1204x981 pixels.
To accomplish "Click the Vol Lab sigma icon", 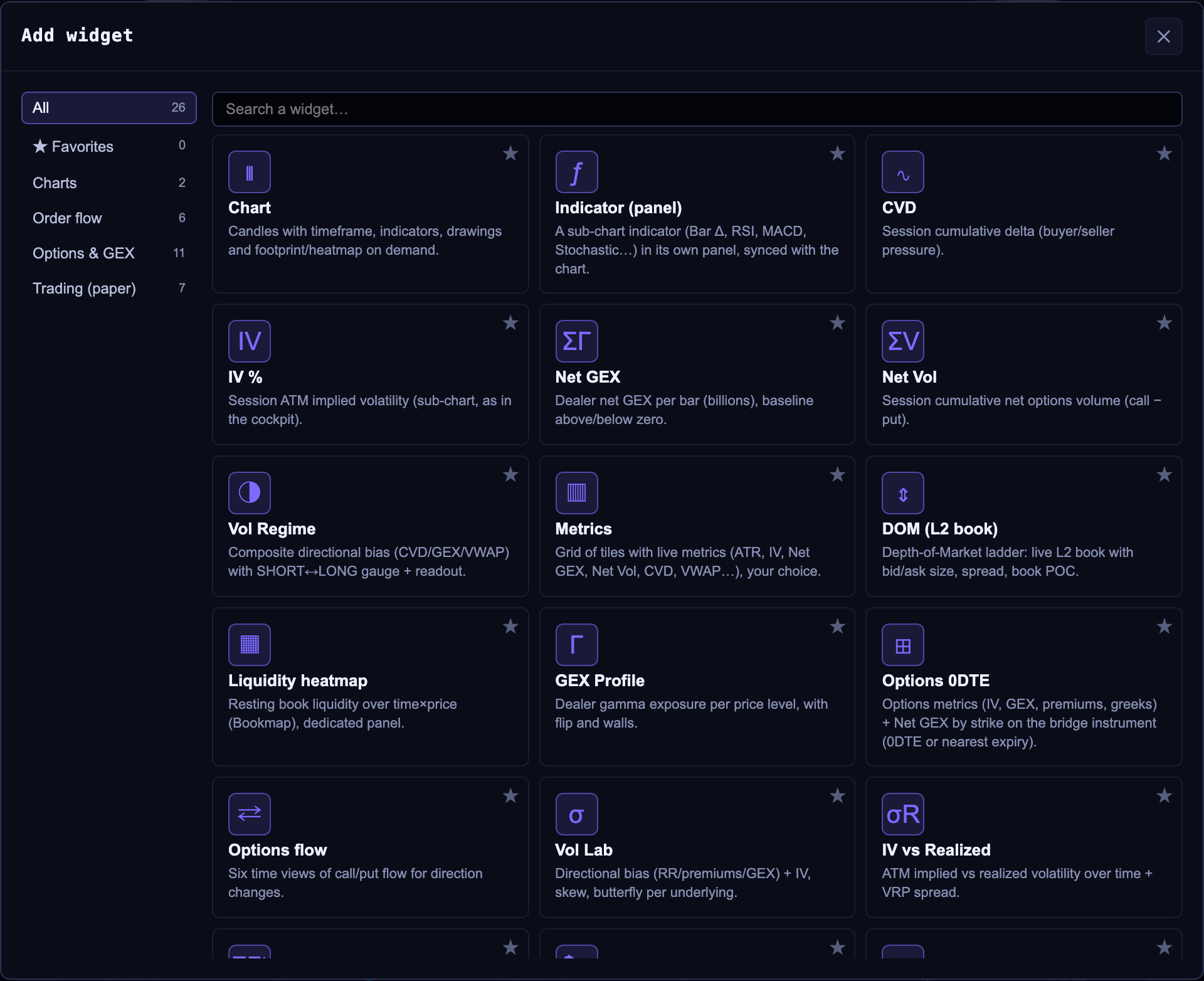I will point(576,814).
